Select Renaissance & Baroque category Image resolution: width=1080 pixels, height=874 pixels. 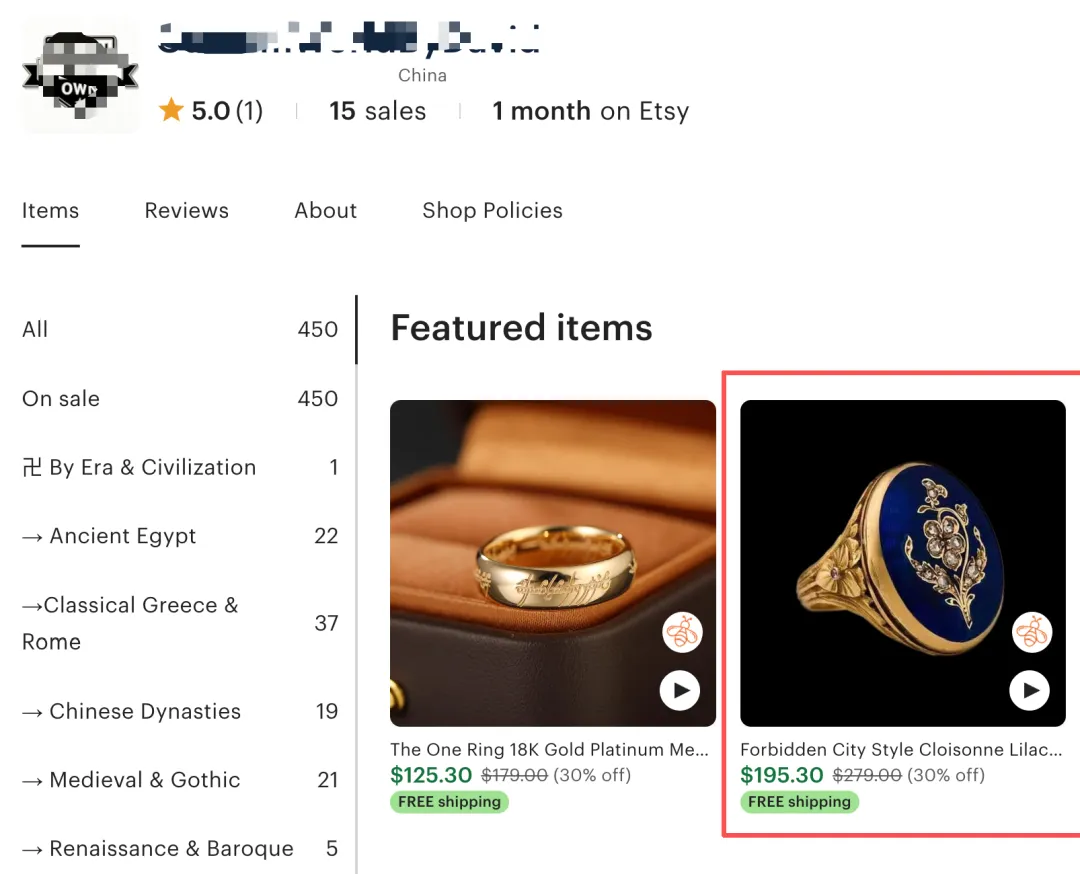[158, 849]
